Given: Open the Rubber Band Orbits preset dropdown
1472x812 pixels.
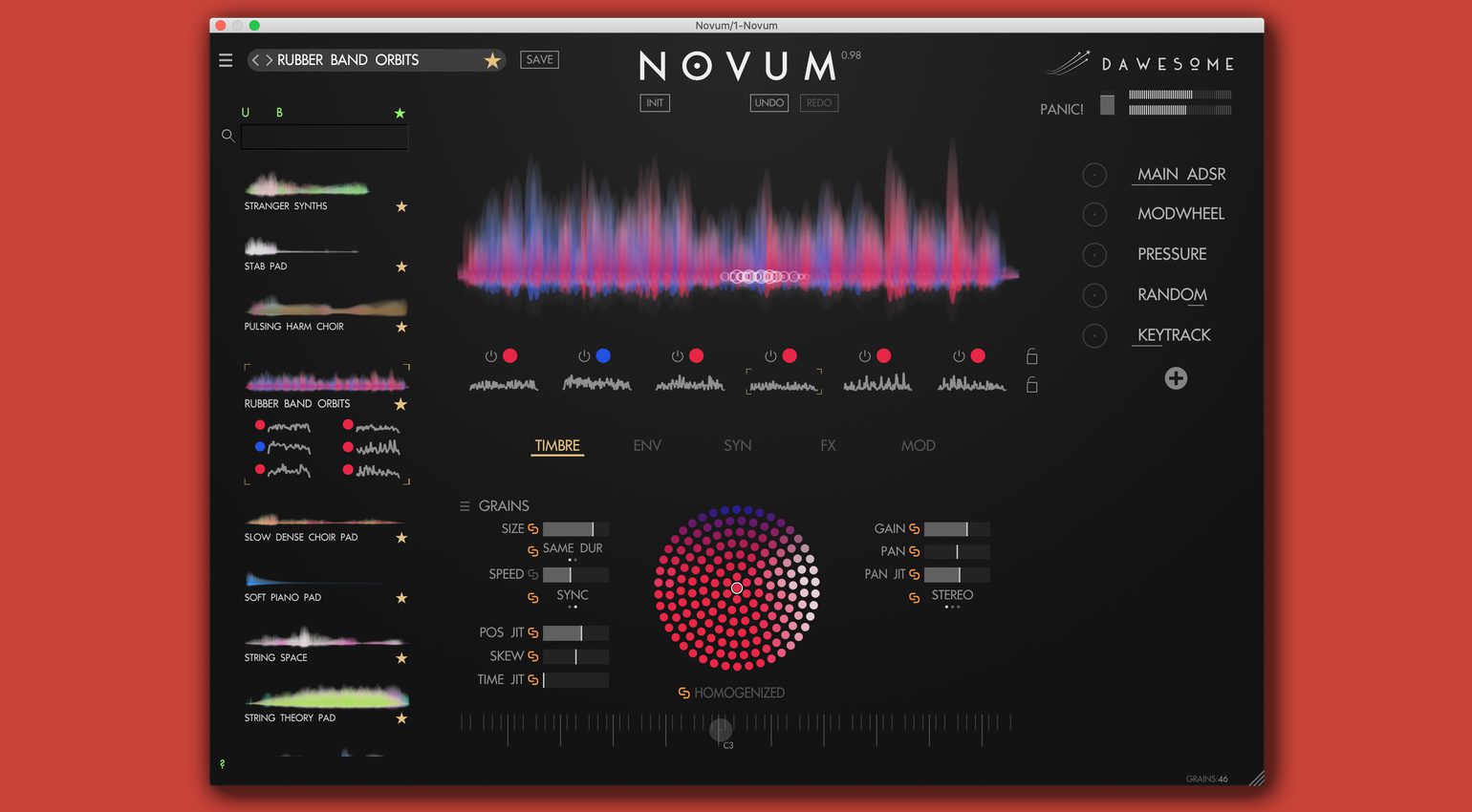Looking at the screenshot, I should coord(376,60).
